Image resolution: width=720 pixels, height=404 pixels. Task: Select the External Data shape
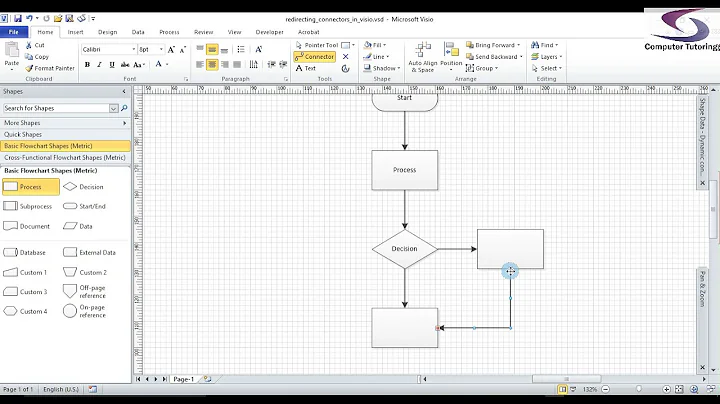(90, 252)
